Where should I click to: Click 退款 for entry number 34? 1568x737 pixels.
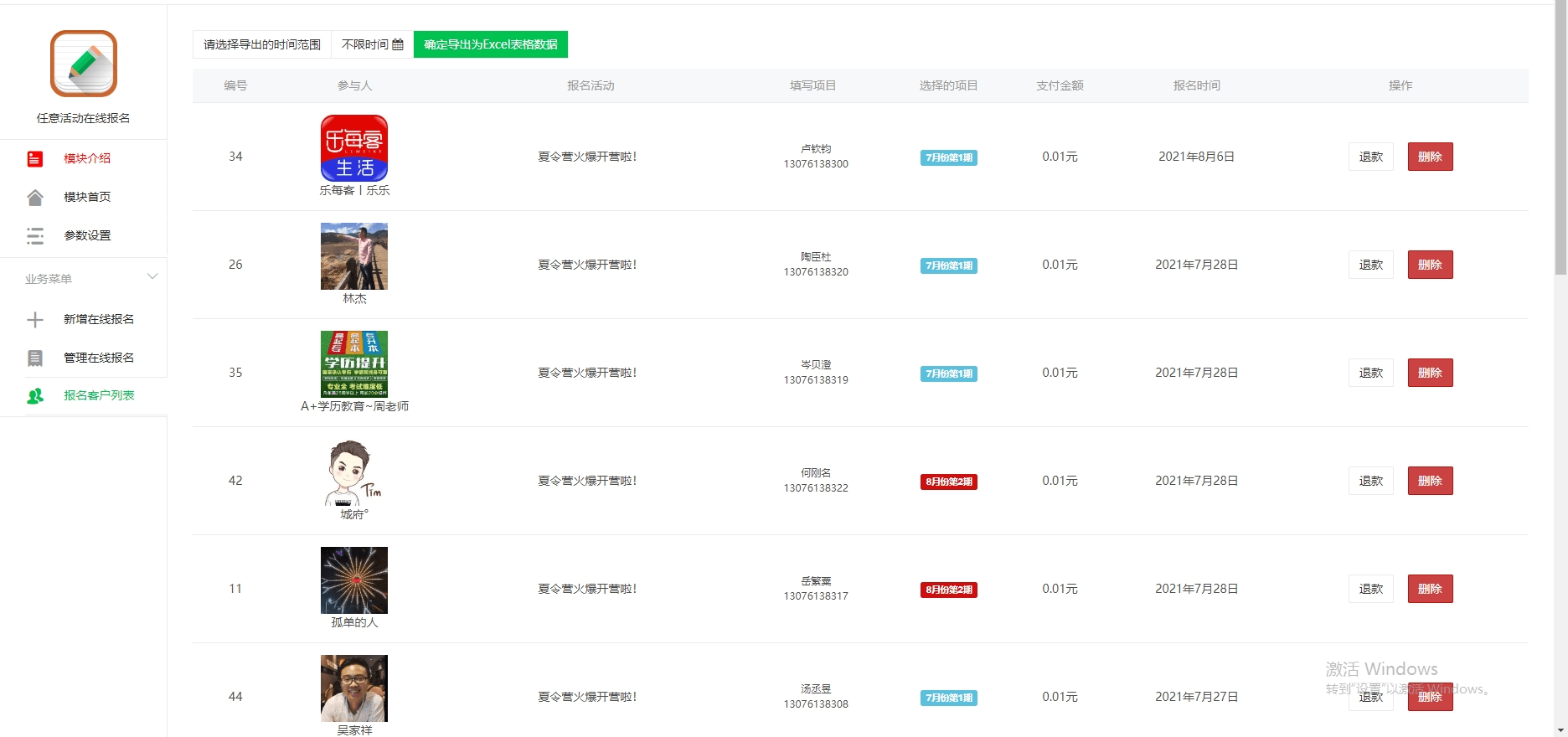pyautogui.click(x=1370, y=157)
